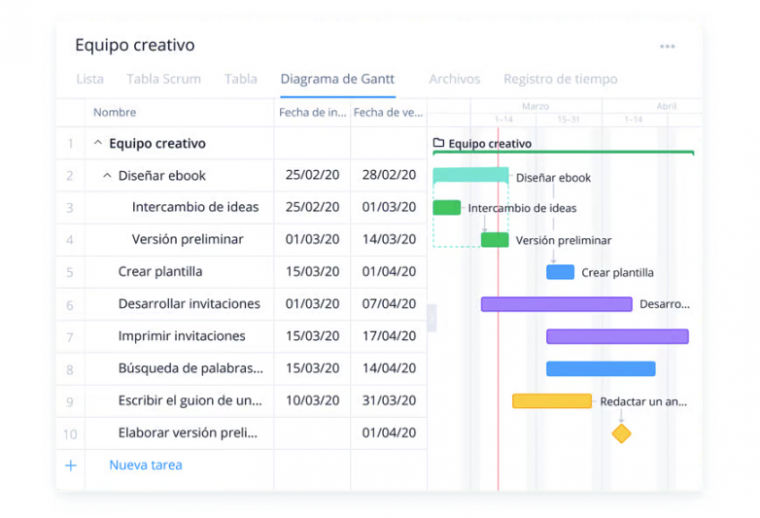
Task: Select the blue Crear plantilla bar
Action: [560, 272]
